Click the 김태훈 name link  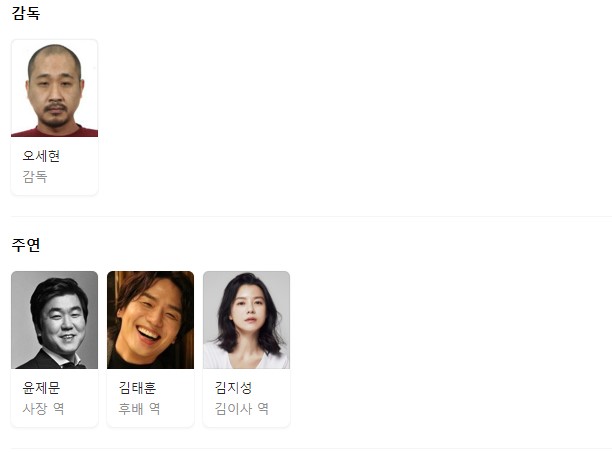137,388
